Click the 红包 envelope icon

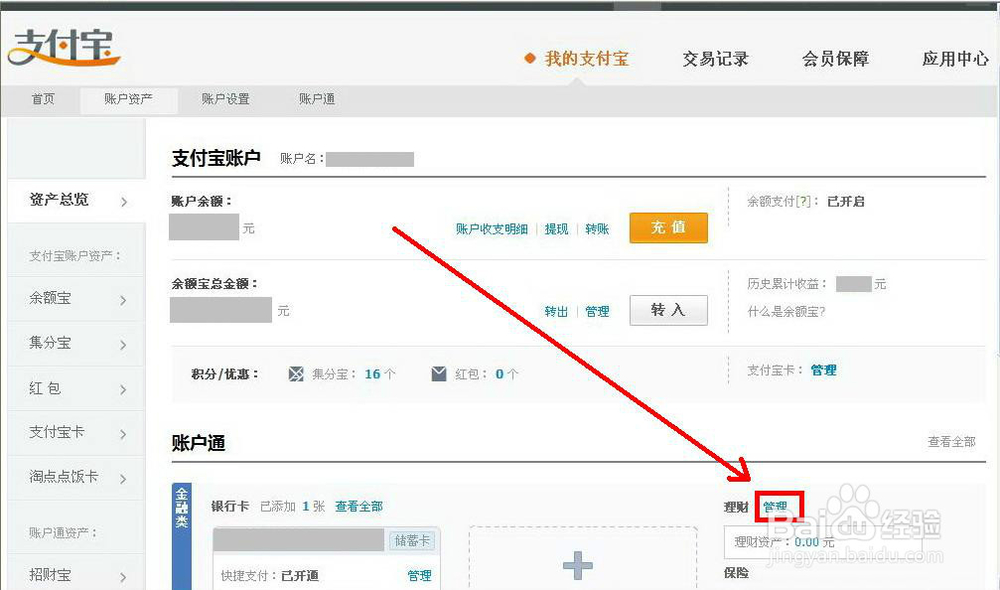tap(439, 374)
